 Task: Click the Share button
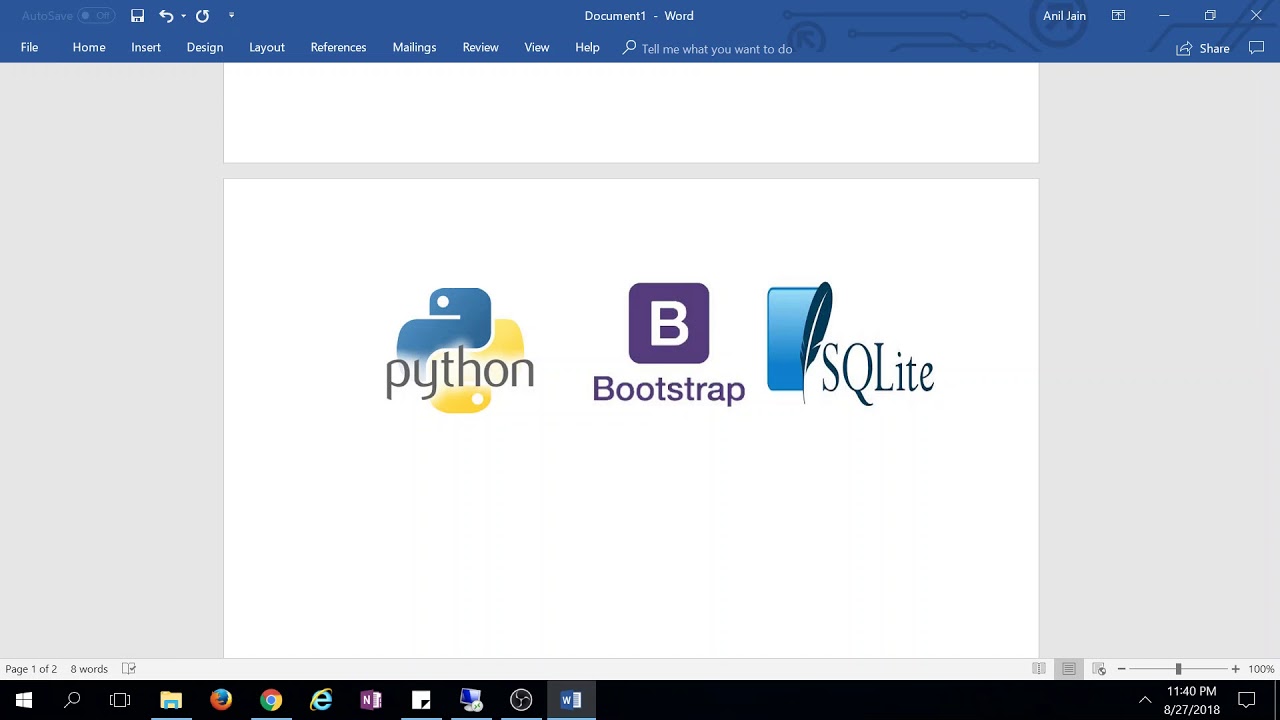coord(1203,48)
